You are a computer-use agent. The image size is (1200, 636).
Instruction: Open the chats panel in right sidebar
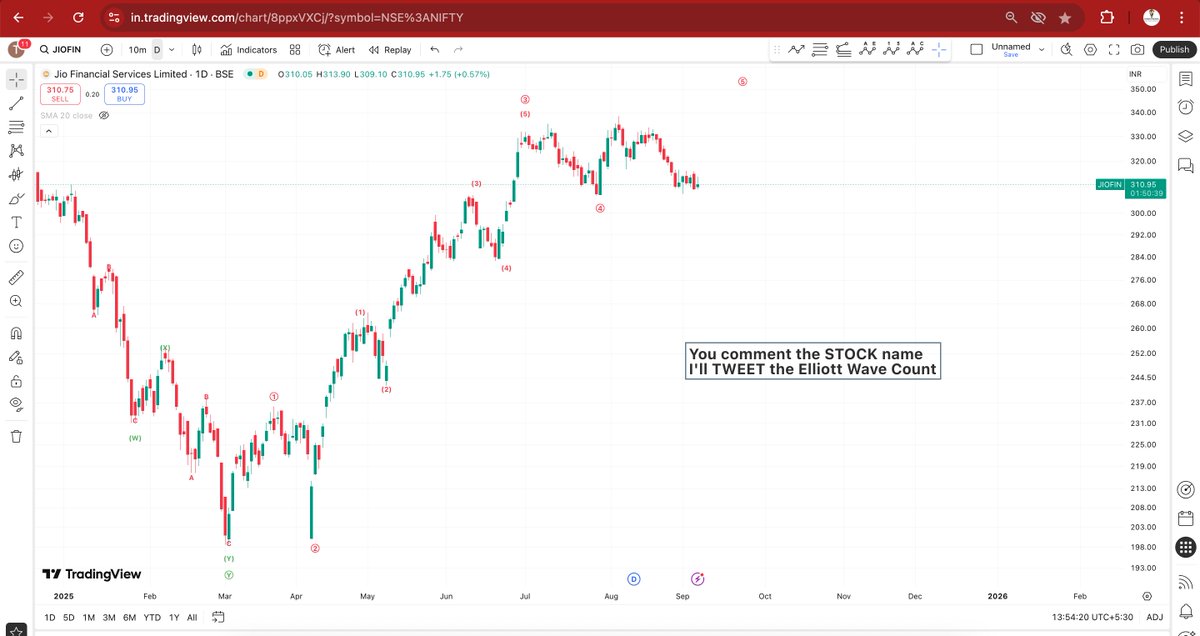pyautogui.click(x=1185, y=164)
